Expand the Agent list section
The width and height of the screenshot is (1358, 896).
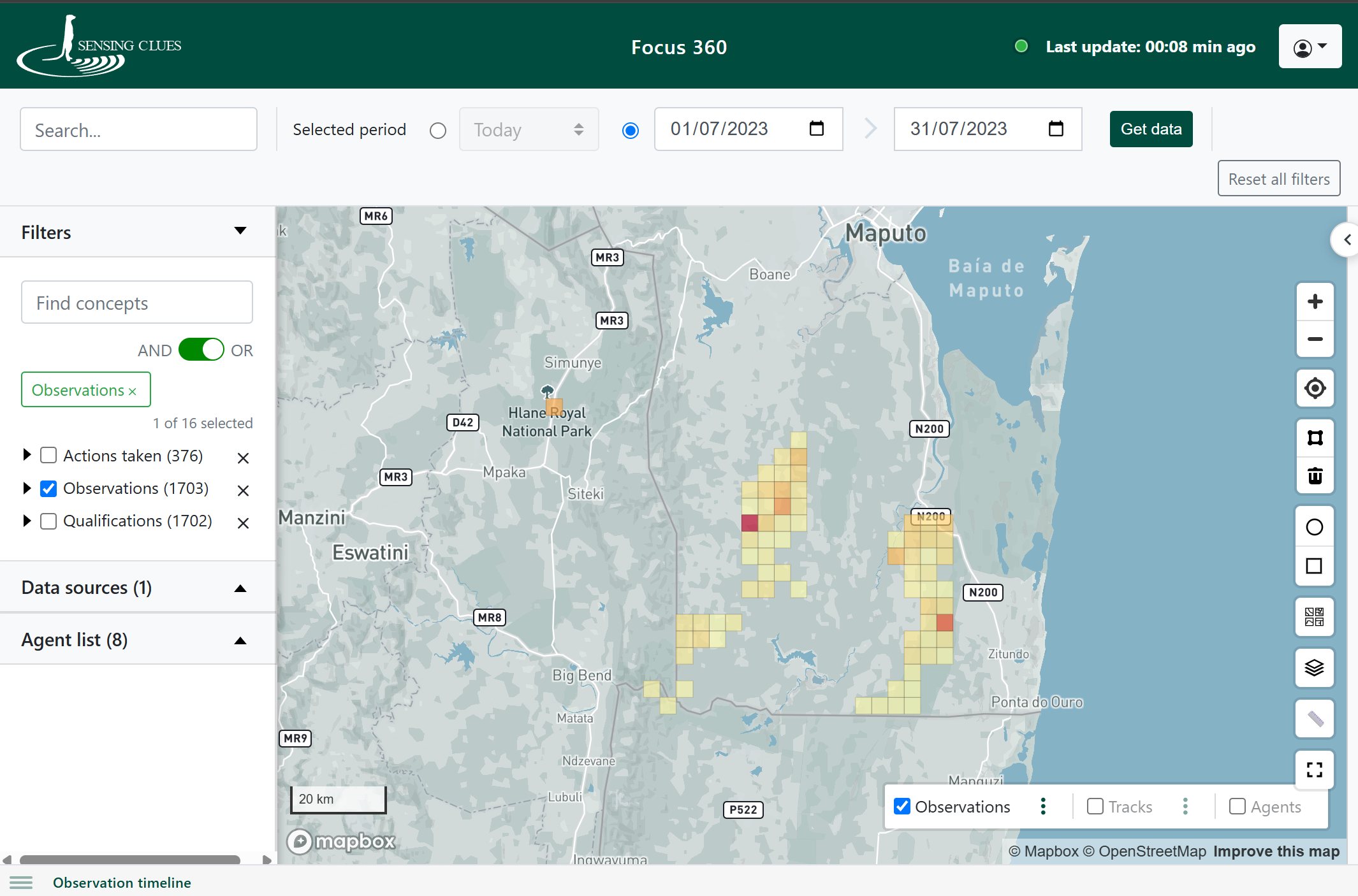click(240, 640)
